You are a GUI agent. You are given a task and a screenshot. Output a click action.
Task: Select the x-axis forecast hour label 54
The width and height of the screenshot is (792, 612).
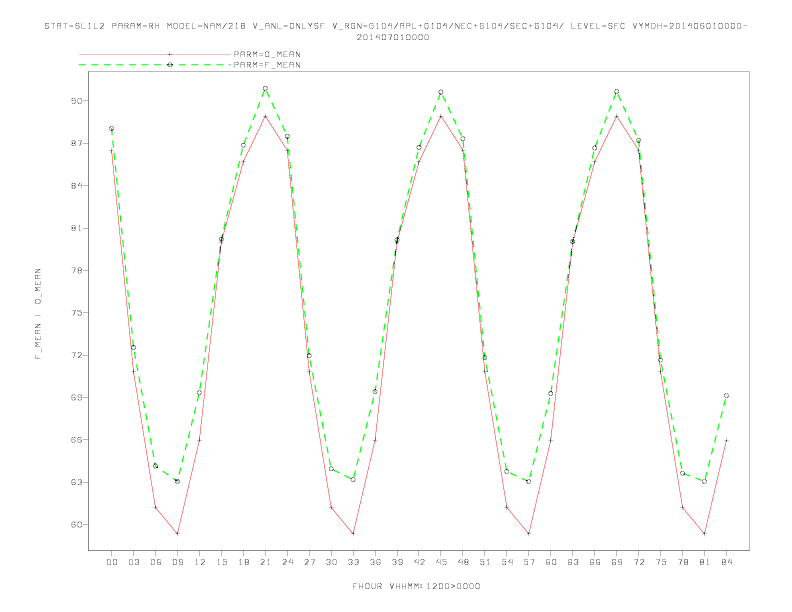tap(507, 562)
